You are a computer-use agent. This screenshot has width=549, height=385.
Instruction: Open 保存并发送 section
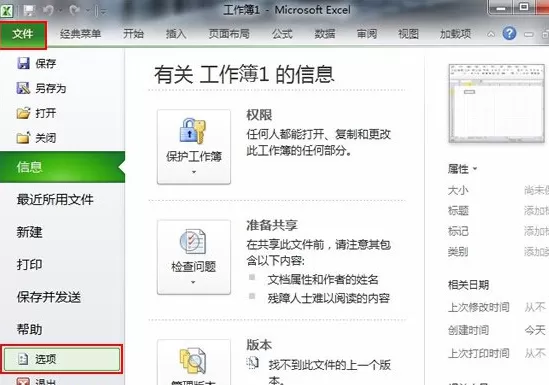point(49,297)
